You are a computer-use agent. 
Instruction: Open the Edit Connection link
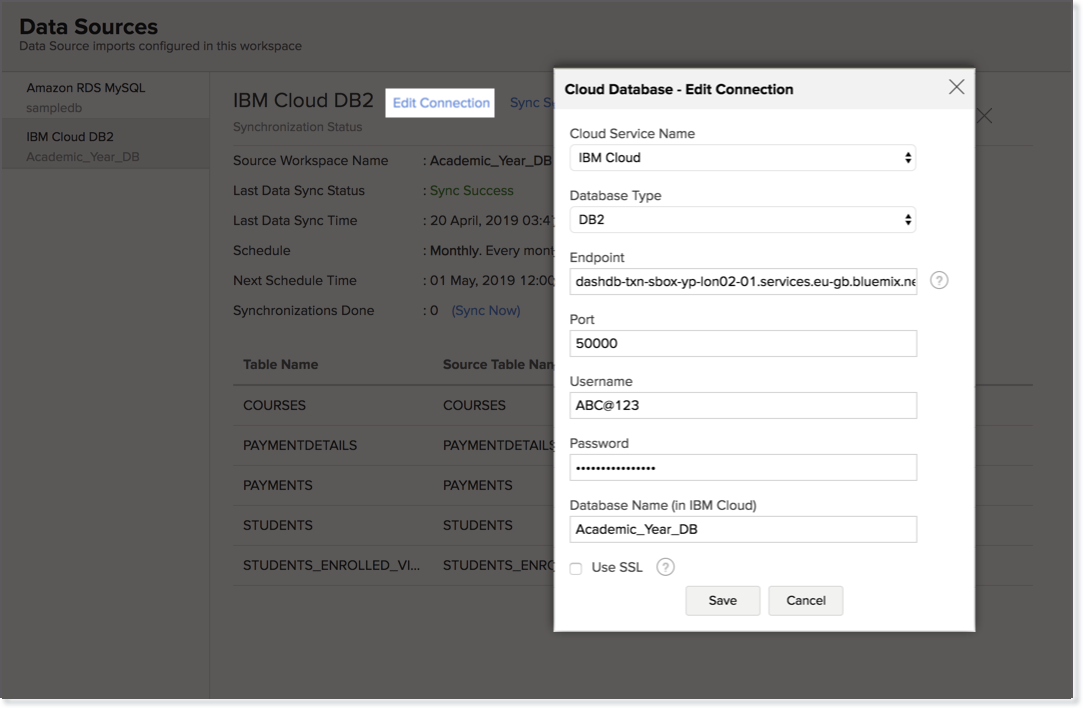441,103
